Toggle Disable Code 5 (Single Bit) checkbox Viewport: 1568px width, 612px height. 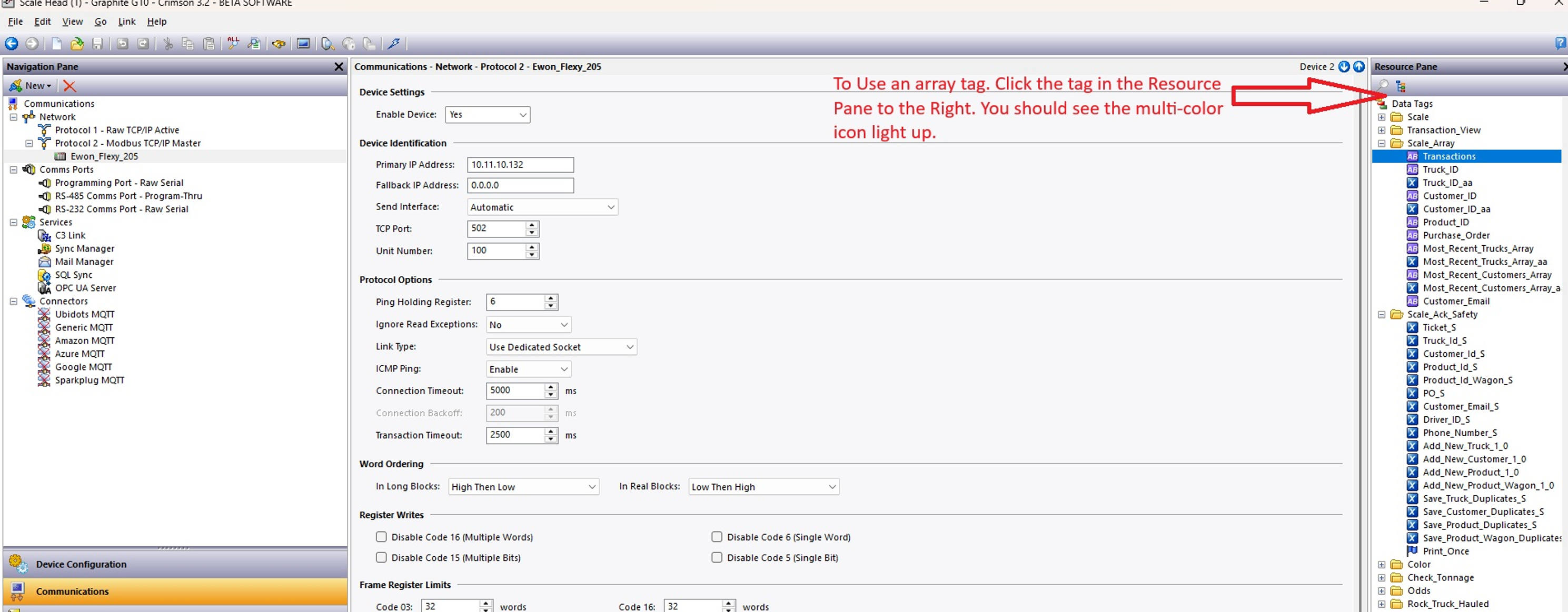717,557
